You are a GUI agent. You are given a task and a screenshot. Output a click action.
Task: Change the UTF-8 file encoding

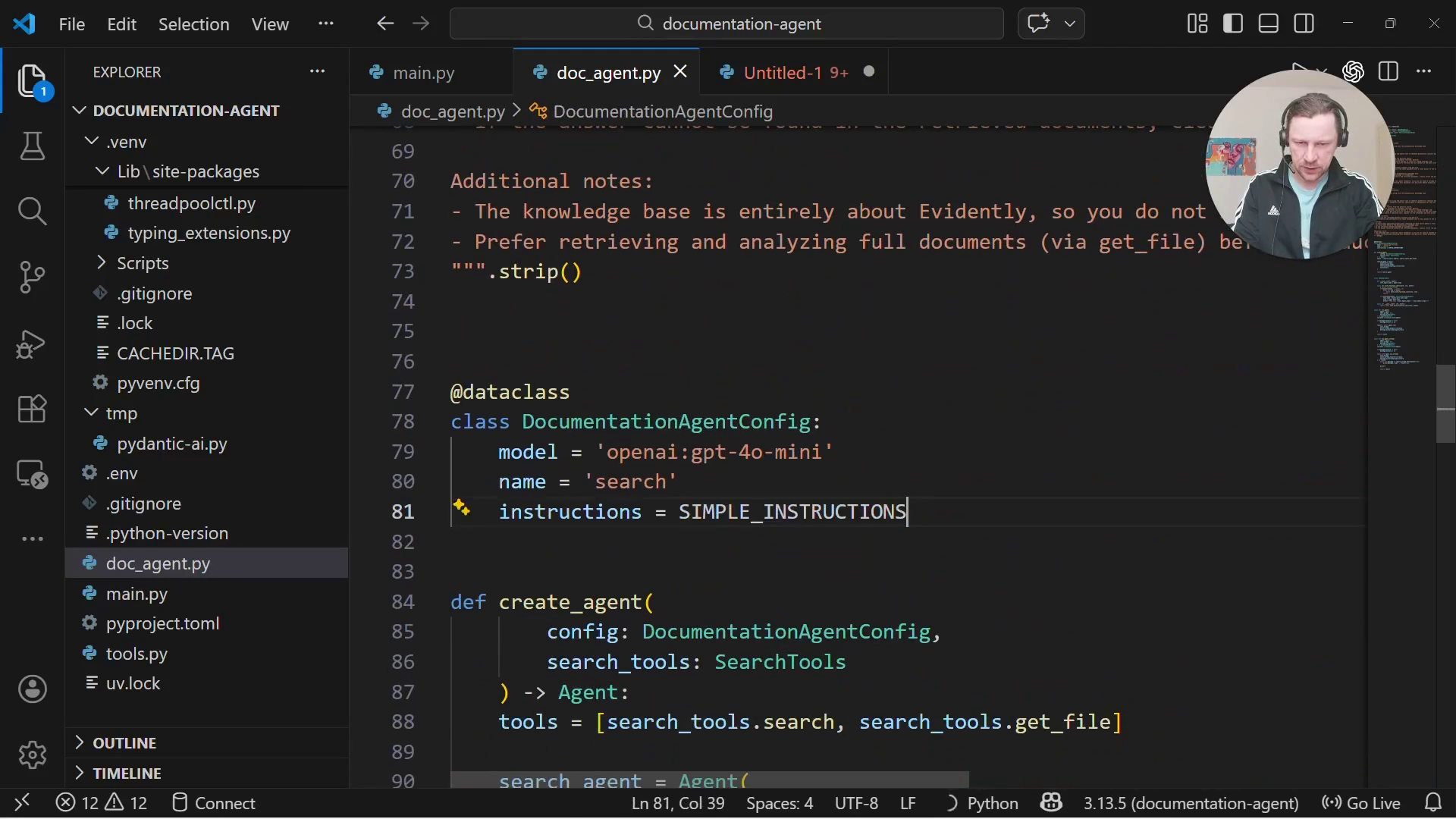point(856,803)
